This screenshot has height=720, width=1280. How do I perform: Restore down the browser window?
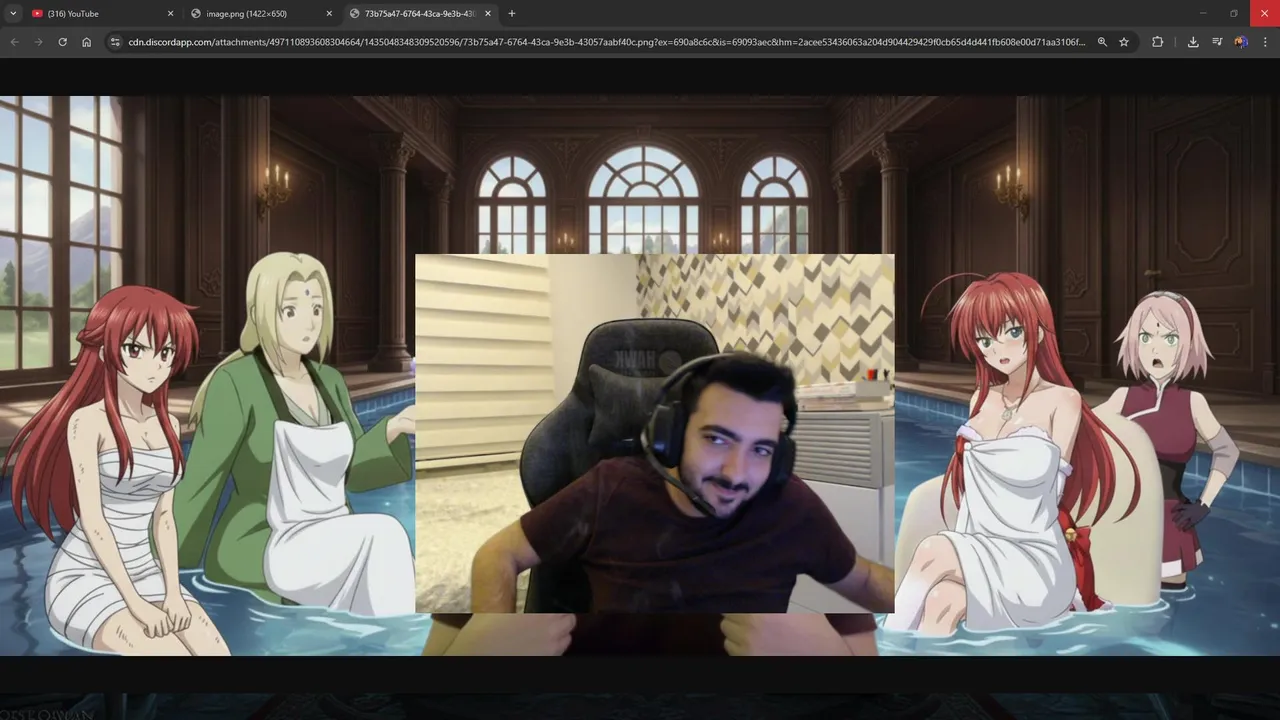point(1233,13)
